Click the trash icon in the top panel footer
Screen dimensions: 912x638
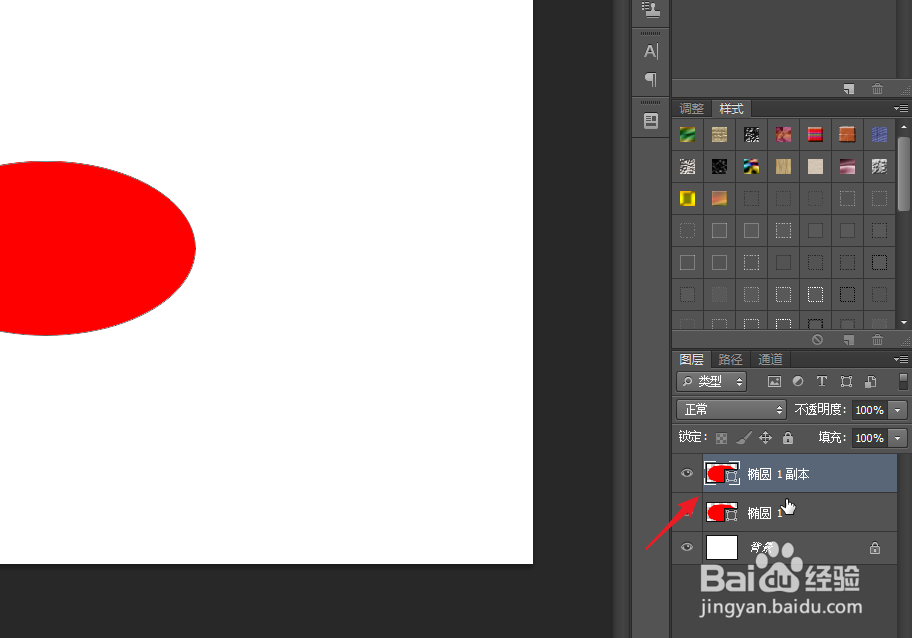(x=877, y=89)
